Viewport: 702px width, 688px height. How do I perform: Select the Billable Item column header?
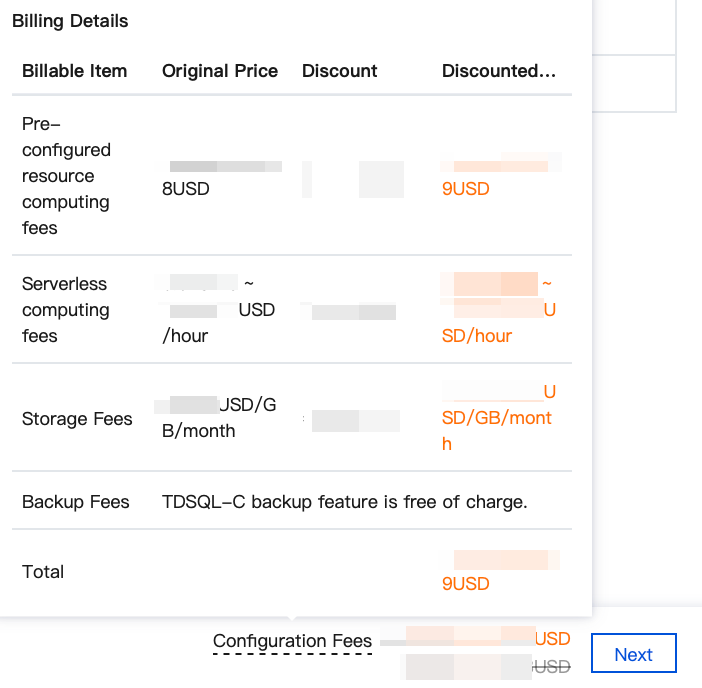pyautogui.click(x=75, y=71)
